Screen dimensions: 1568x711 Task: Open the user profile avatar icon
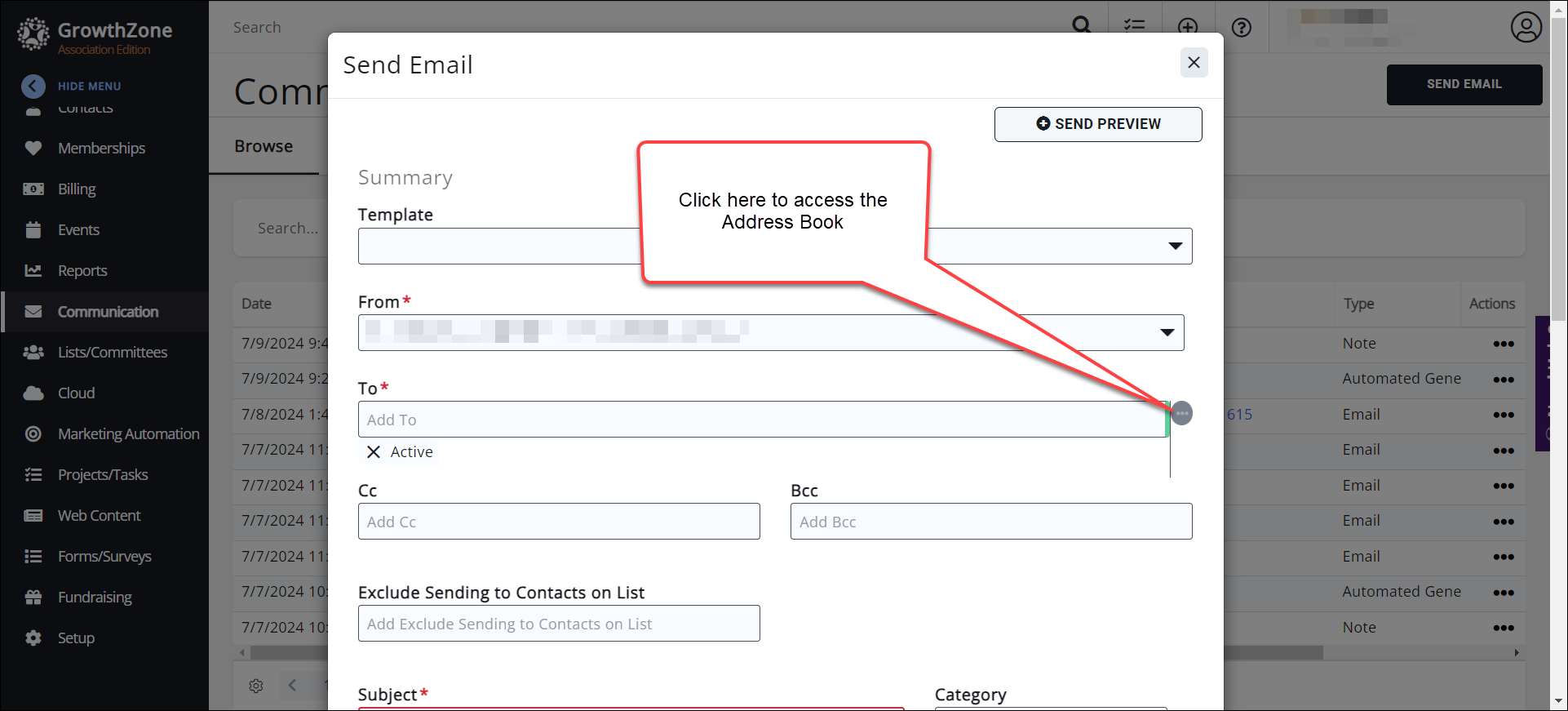[x=1526, y=27]
